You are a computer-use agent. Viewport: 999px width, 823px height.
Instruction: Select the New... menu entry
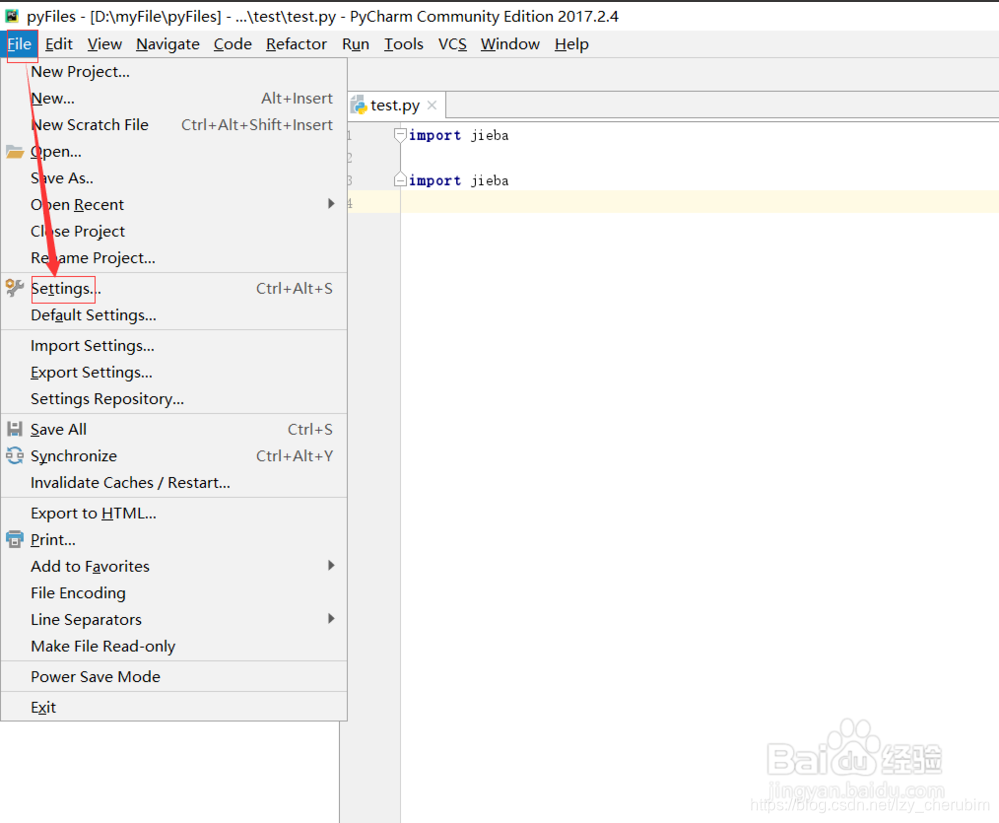point(174,99)
